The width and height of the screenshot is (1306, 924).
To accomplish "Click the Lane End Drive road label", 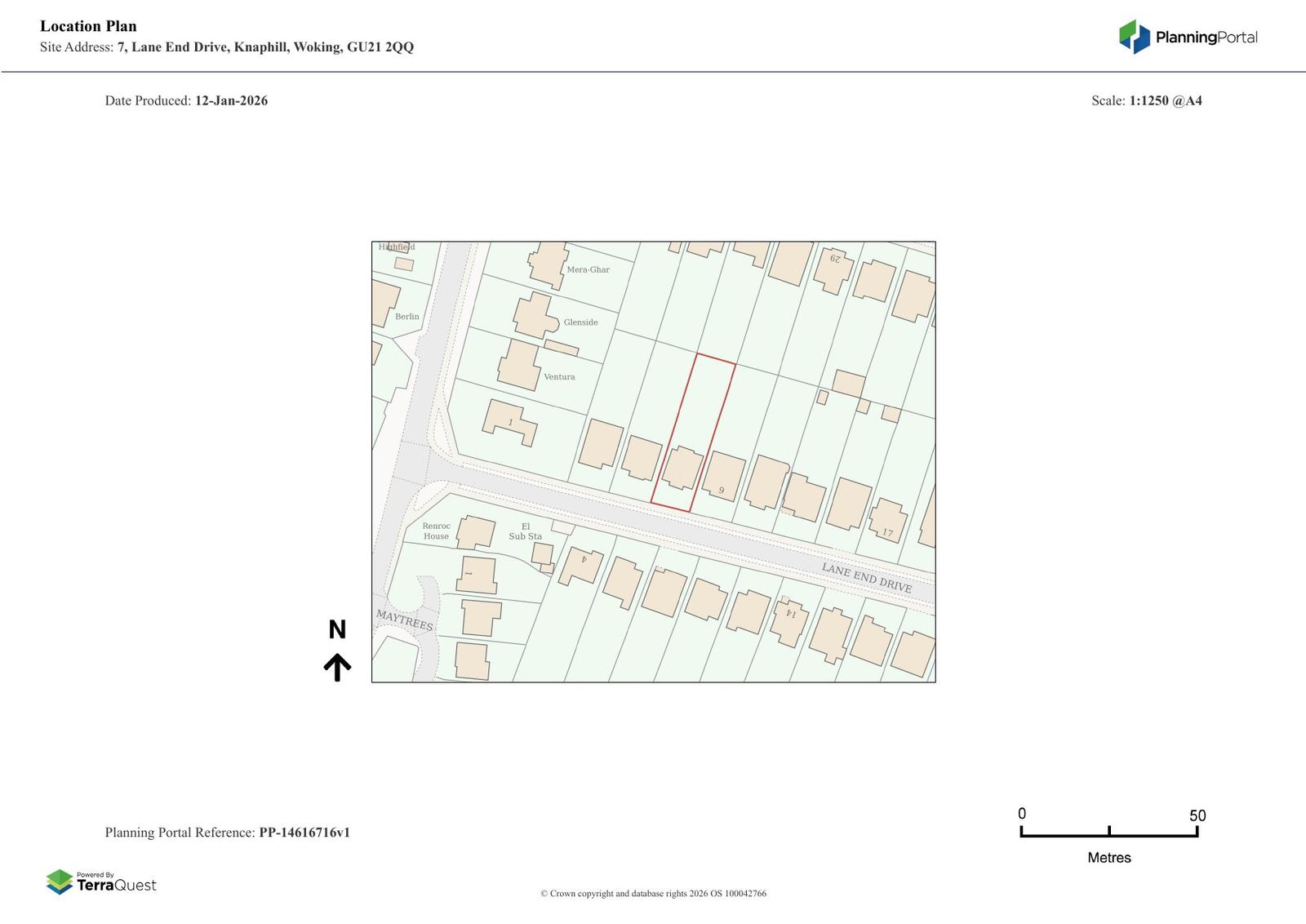I will [866, 577].
